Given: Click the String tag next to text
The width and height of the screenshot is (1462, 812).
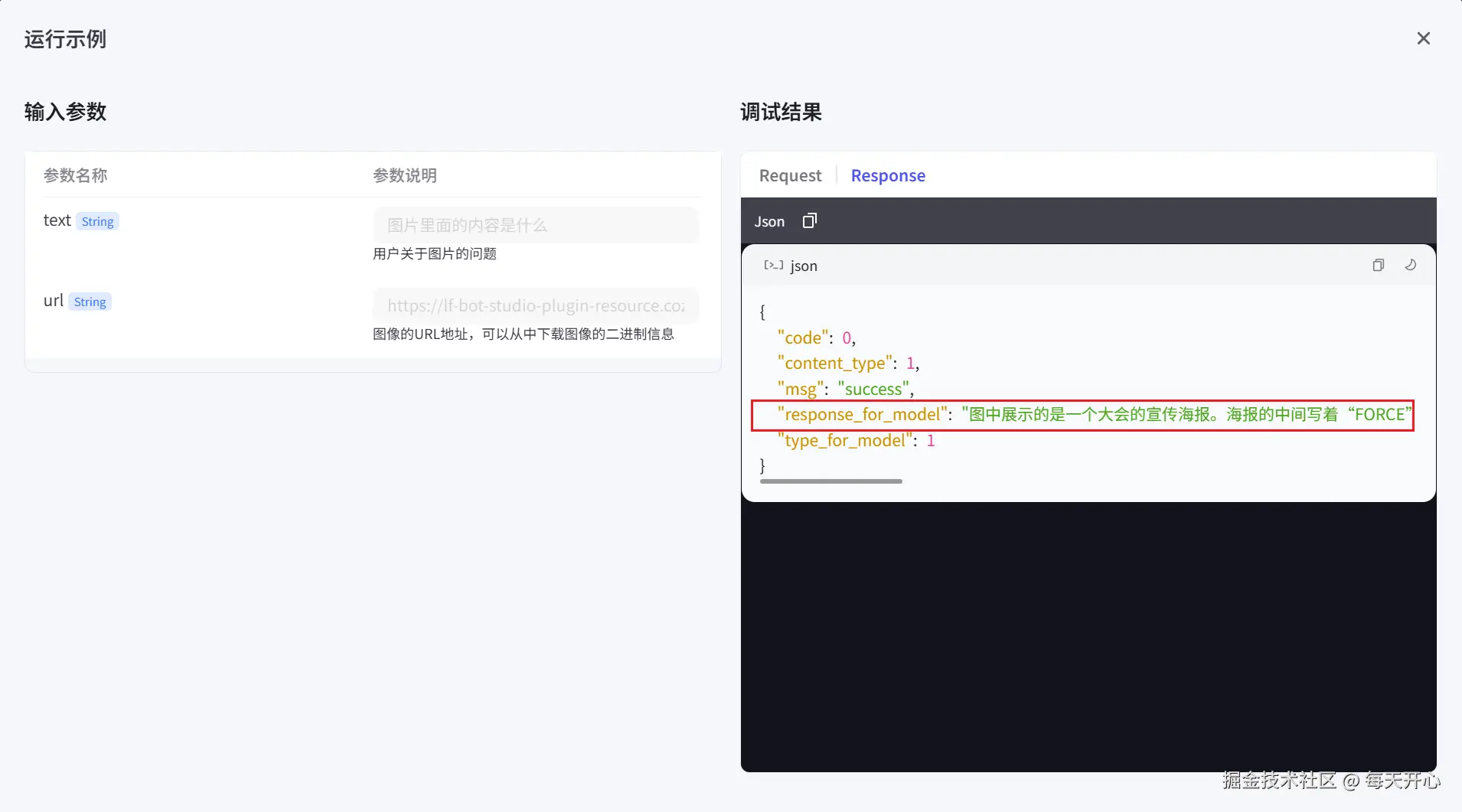Looking at the screenshot, I should click(97, 221).
